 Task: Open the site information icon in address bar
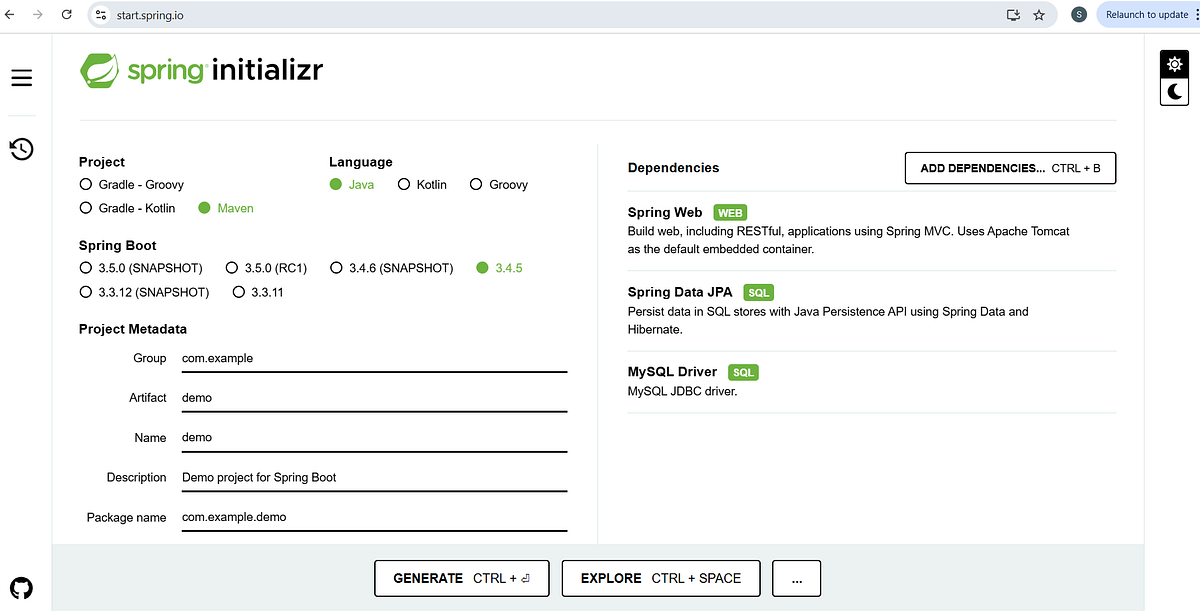click(x=100, y=15)
